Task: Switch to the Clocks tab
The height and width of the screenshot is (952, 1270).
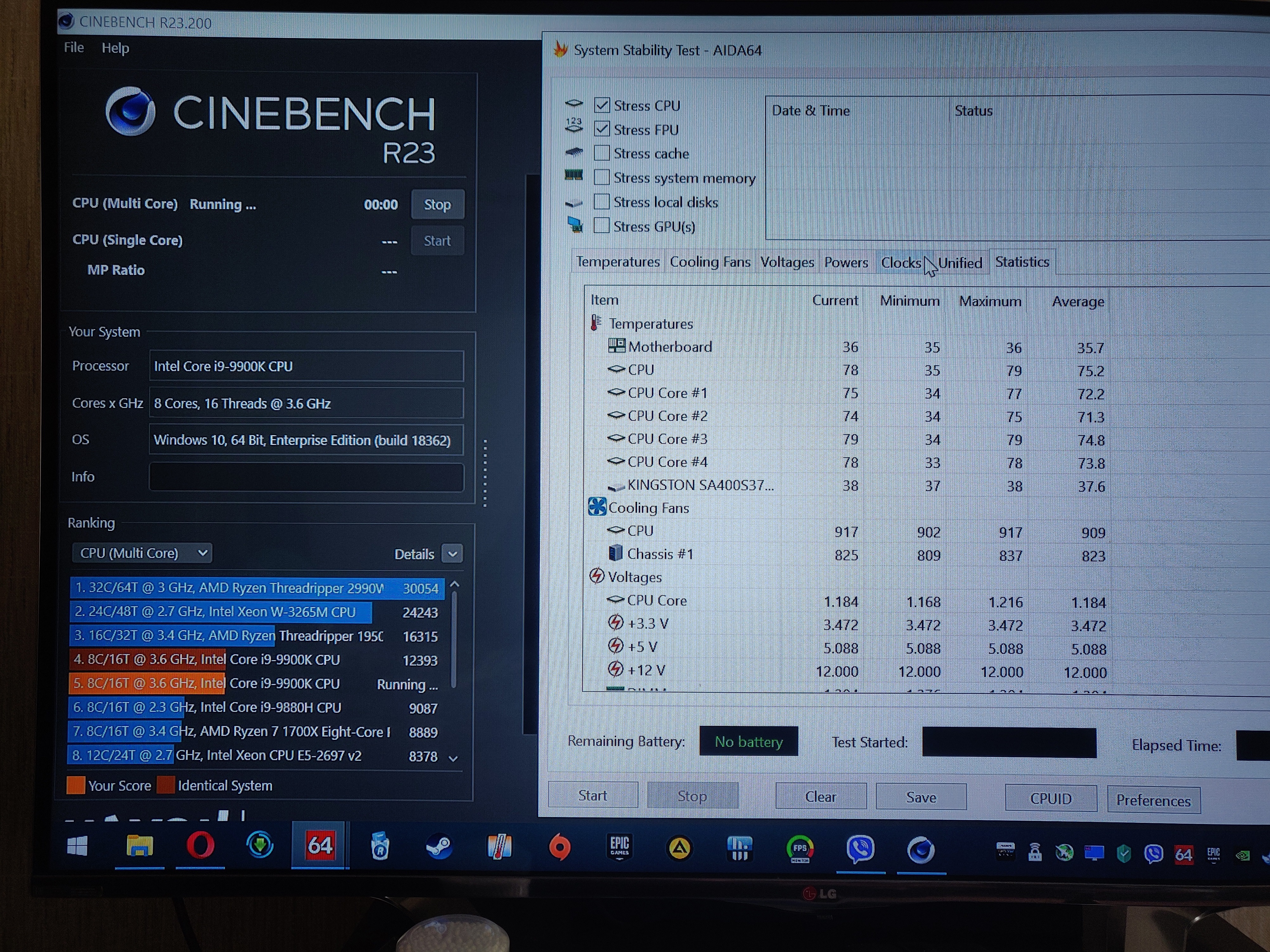Action: [x=900, y=263]
